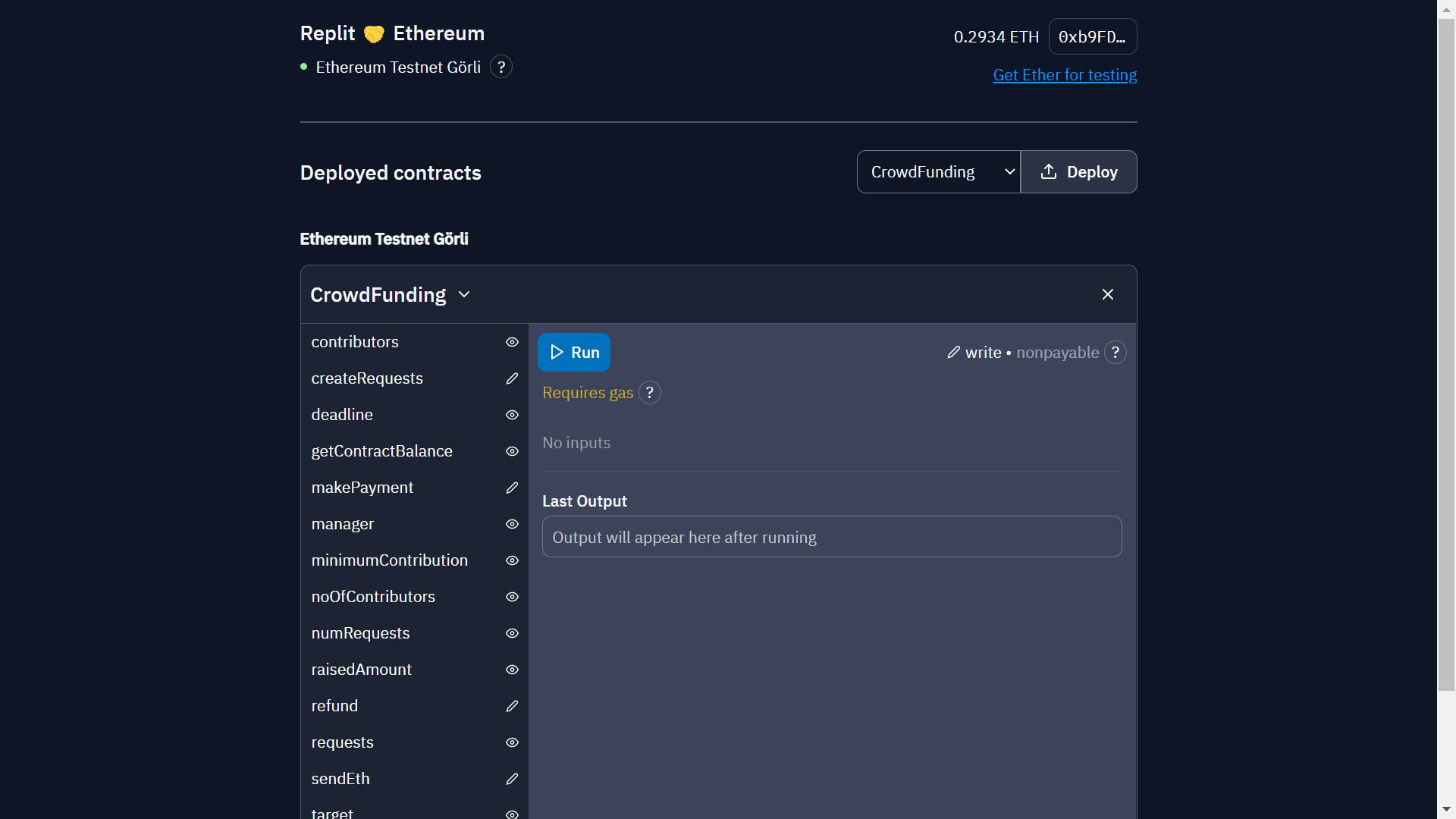Image resolution: width=1456 pixels, height=819 pixels.
Task: Select the manager function in list
Action: tap(343, 524)
